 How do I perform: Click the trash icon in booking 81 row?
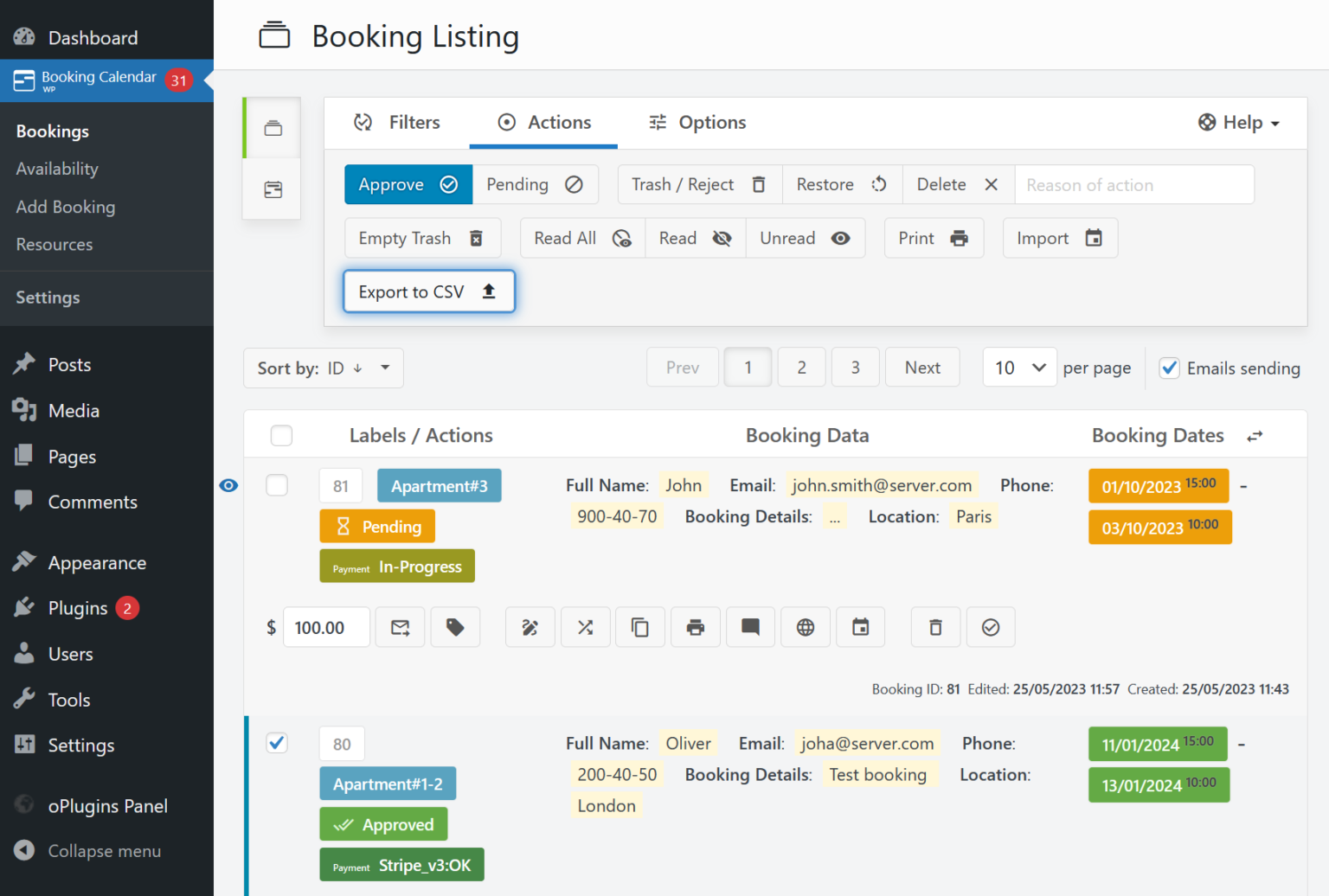pos(935,627)
